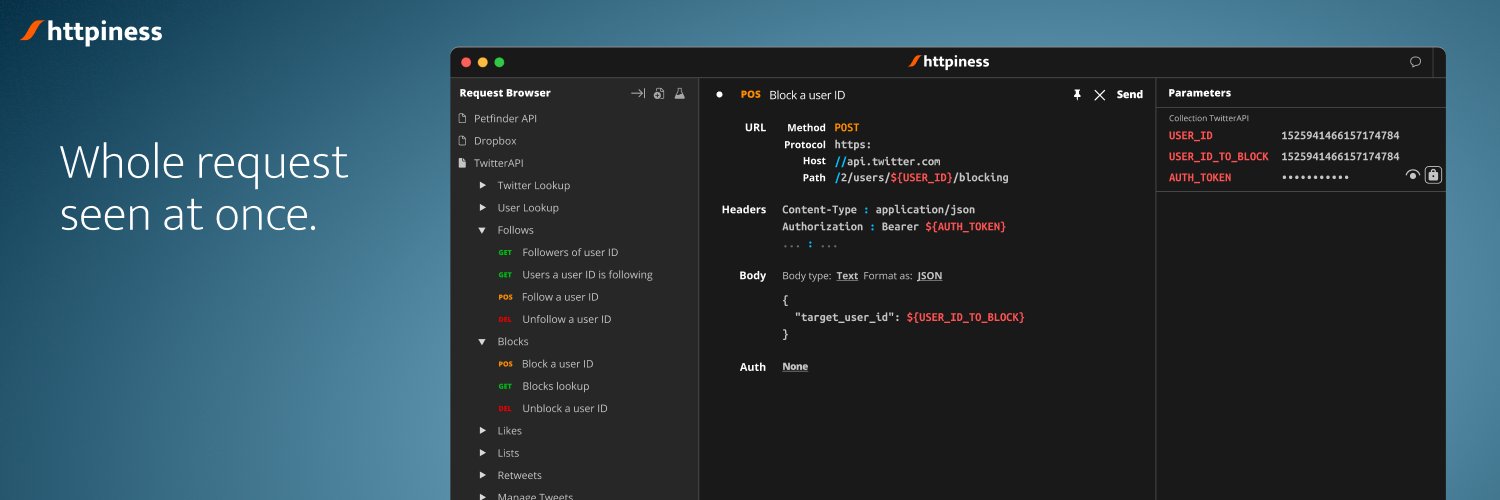
Task: Click the httpiness logo in the title bar
Action: [x=948, y=62]
